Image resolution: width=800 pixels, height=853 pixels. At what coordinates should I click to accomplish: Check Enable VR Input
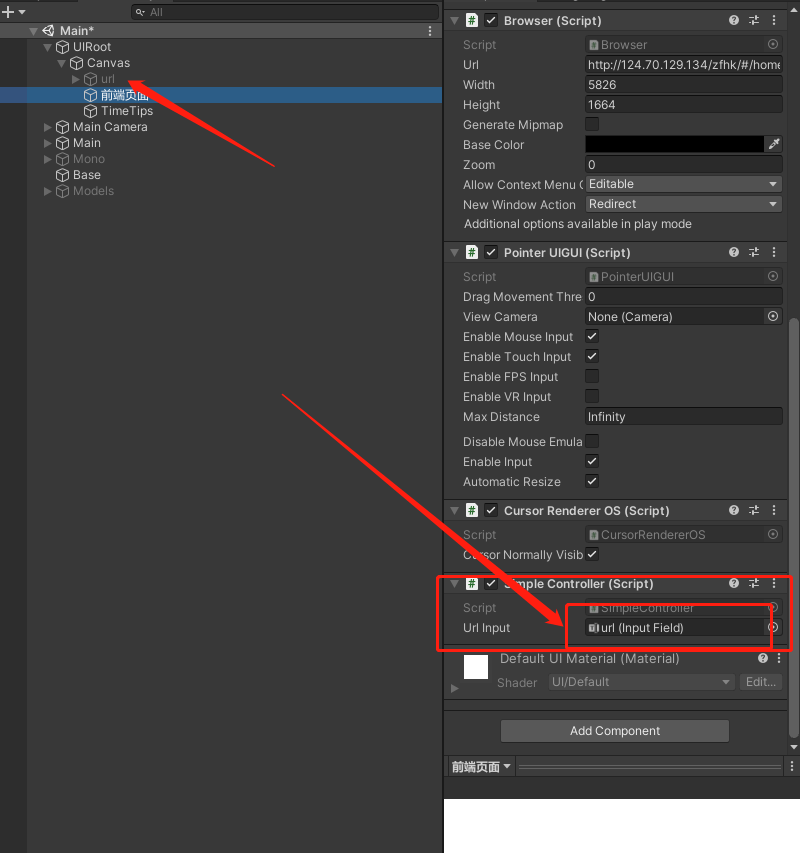[x=592, y=396]
